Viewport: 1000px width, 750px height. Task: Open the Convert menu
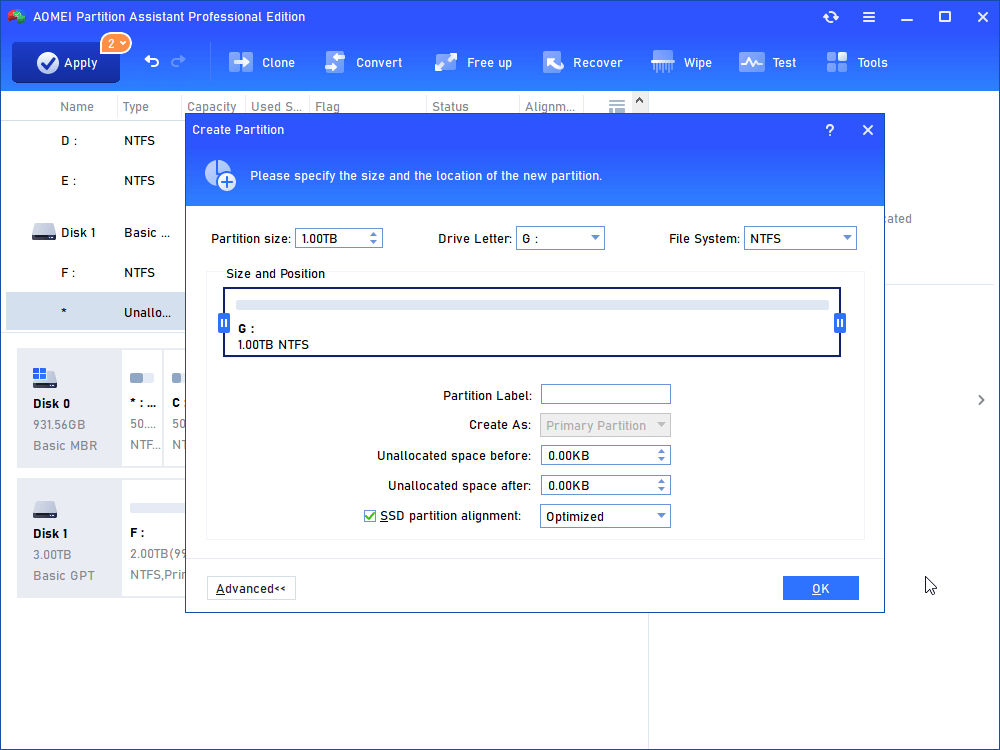pos(364,62)
